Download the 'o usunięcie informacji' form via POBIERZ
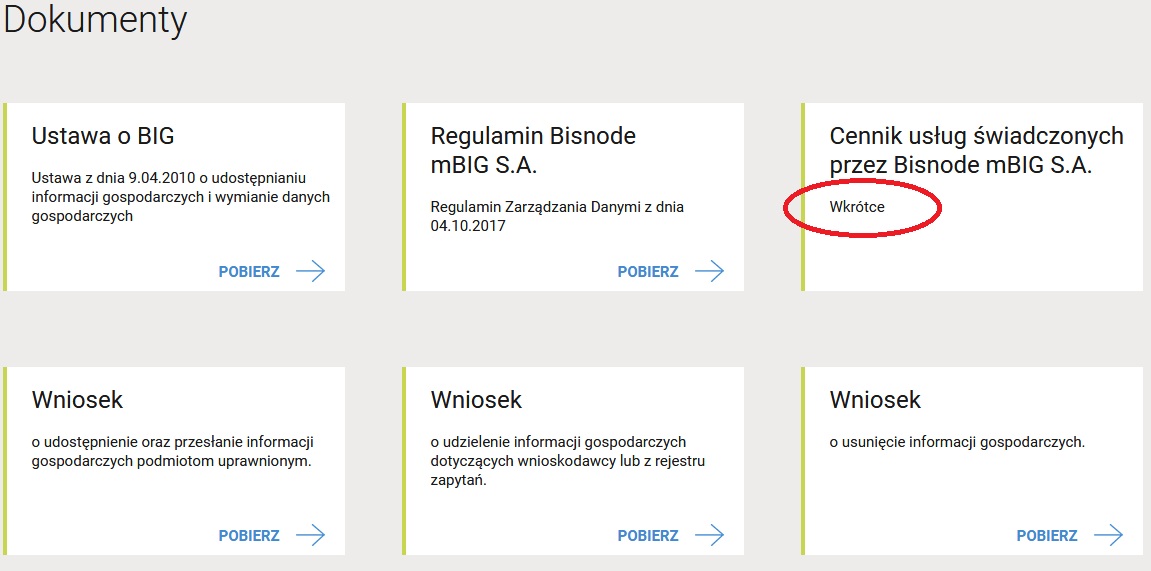Image resolution: width=1151 pixels, height=571 pixels. 1047,536
